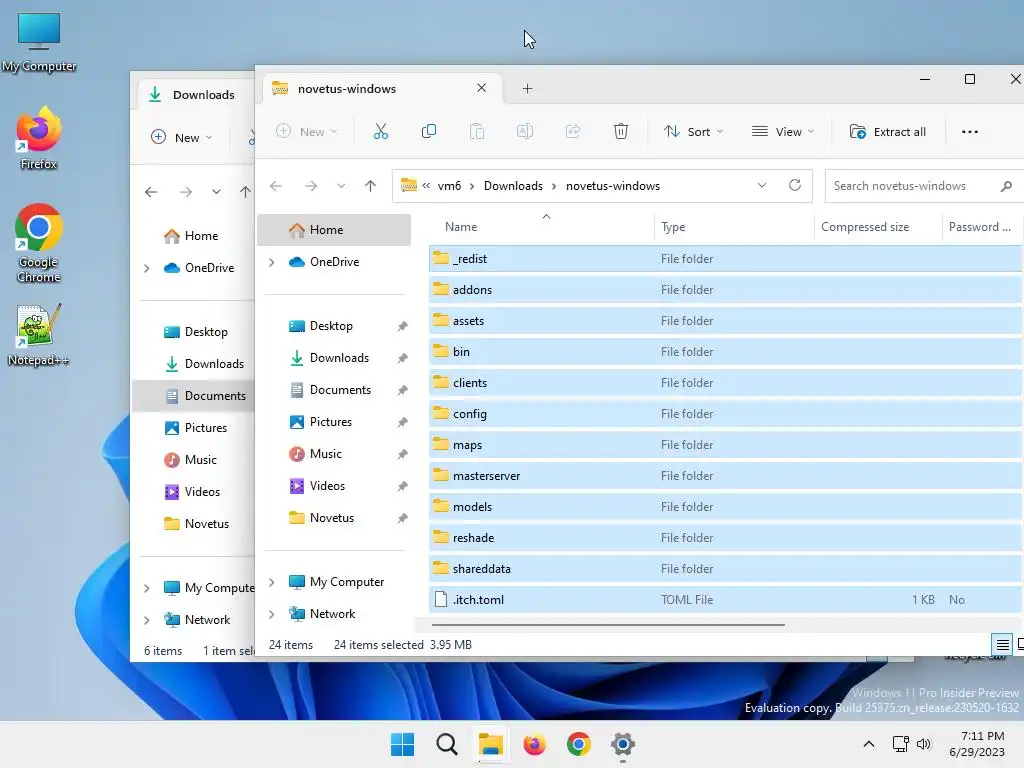Sort by the Name column header
Image resolution: width=1024 pixels, height=768 pixels.
coord(461,227)
